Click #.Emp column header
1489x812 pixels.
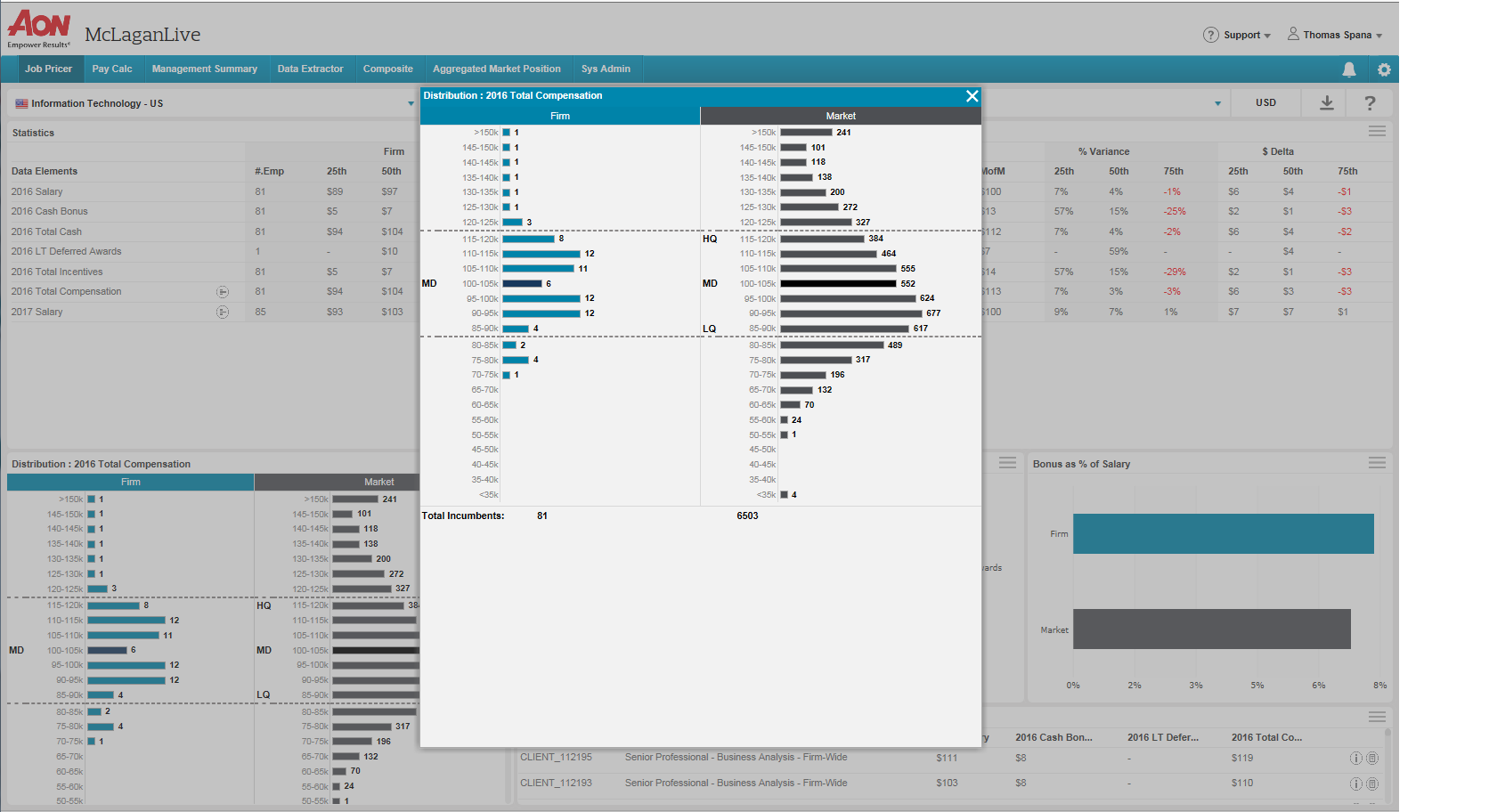(269, 171)
